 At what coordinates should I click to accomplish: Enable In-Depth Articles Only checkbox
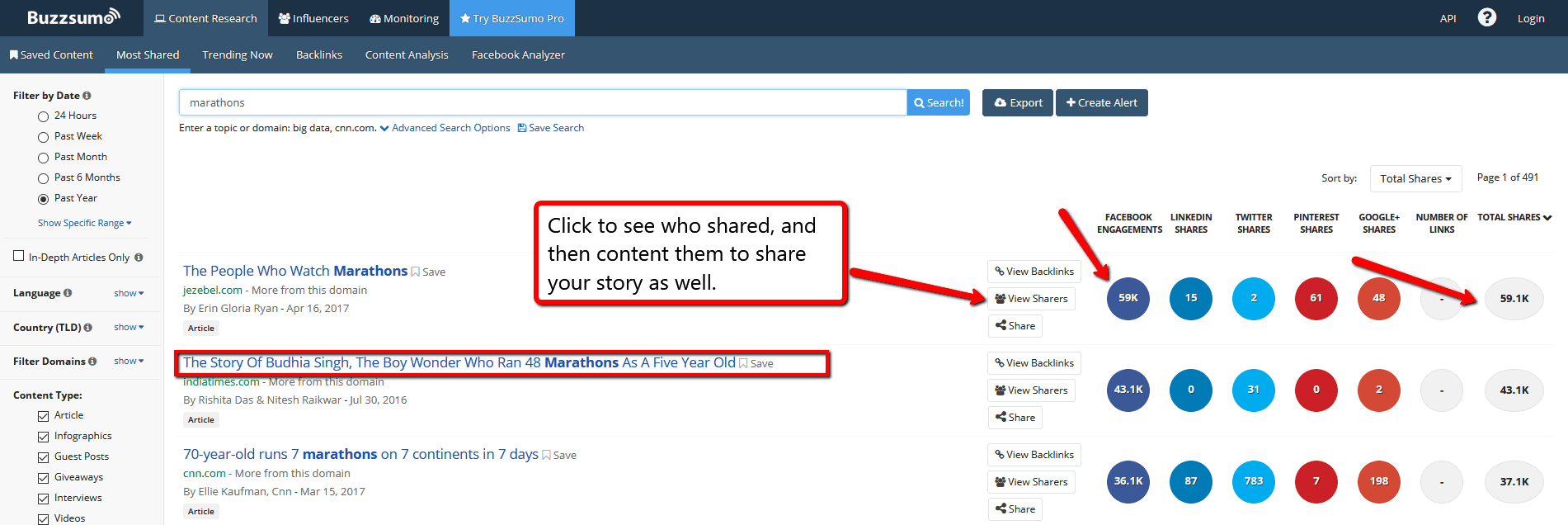point(19,256)
